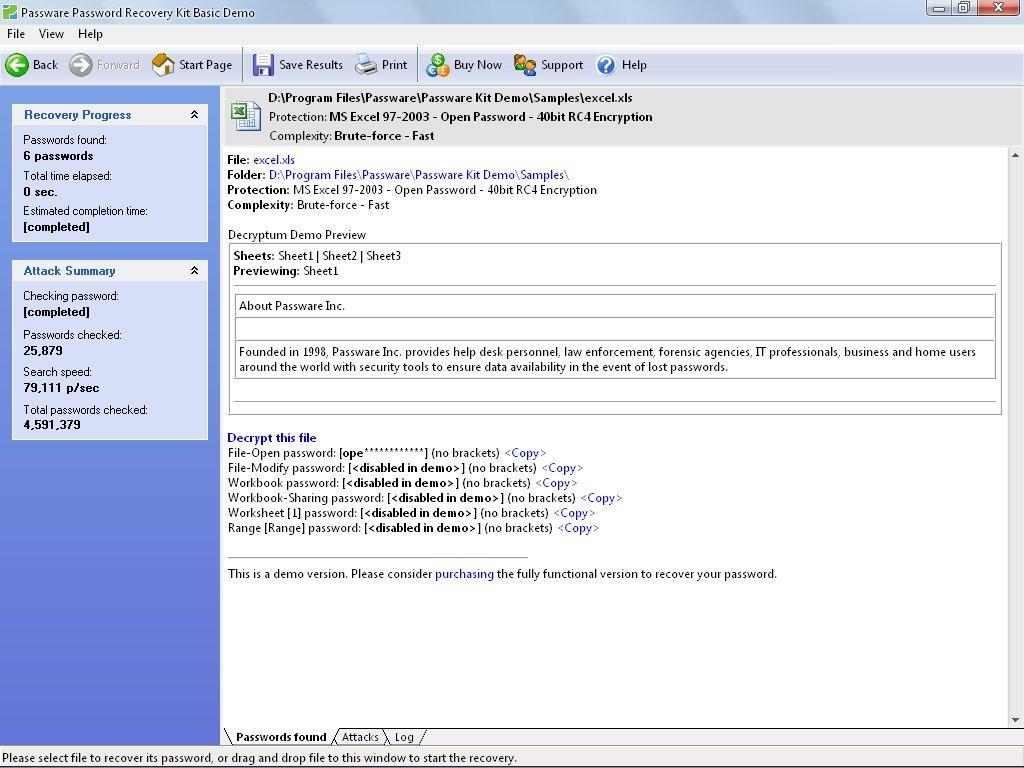Click the 'Founded in 1998' description cell

pos(615,359)
